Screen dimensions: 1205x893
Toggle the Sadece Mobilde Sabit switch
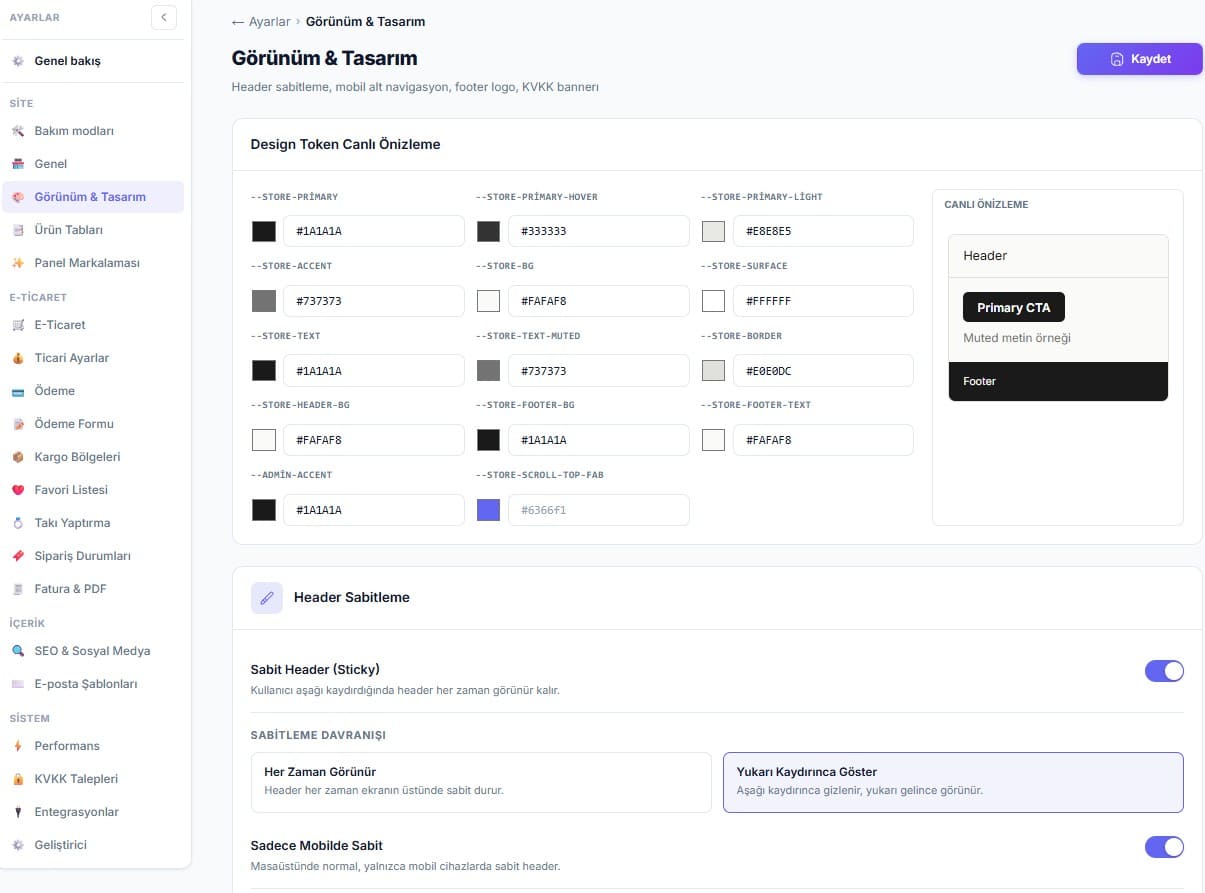pyautogui.click(x=1164, y=847)
